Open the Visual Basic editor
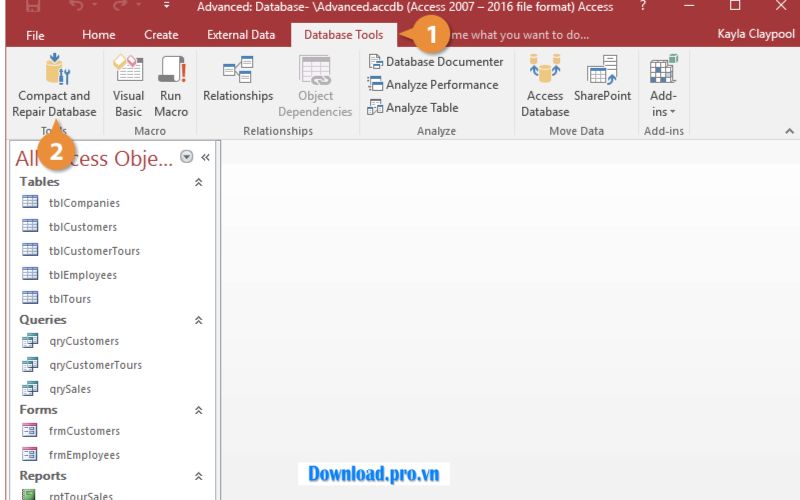Image resolution: width=800 pixels, height=500 pixels. click(x=128, y=86)
